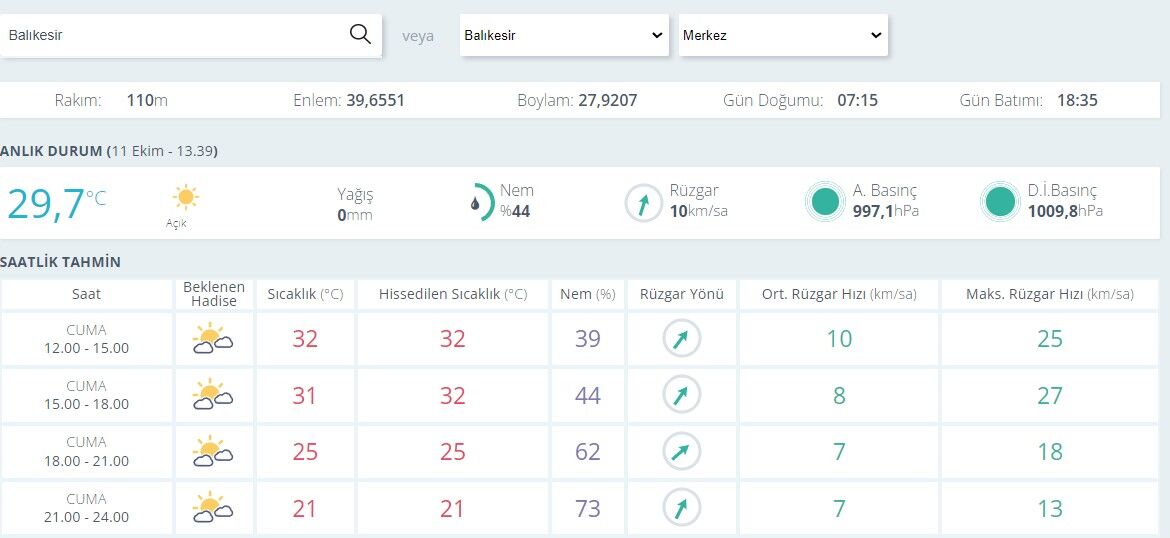1170x538 pixels.
Task: Click the 'Saat' column header
Action: (x=87, y=294)
